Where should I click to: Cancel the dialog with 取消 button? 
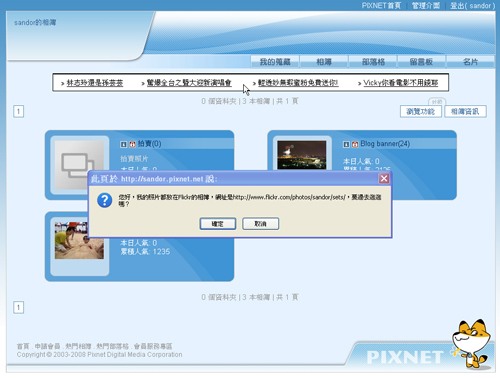pos(260,224)
